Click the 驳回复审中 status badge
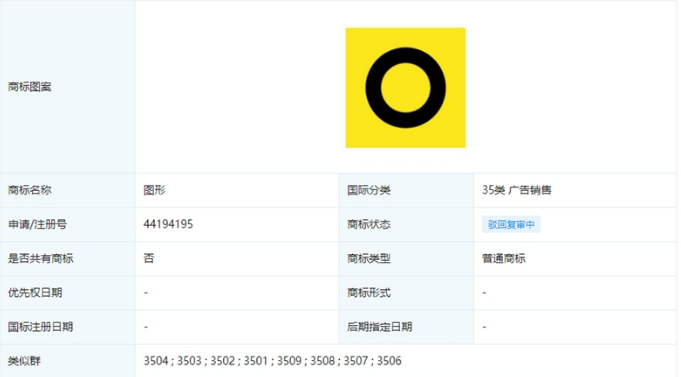The height and width of the screenshot is (377, 681). pyautogui.click(x=511, y=225)
